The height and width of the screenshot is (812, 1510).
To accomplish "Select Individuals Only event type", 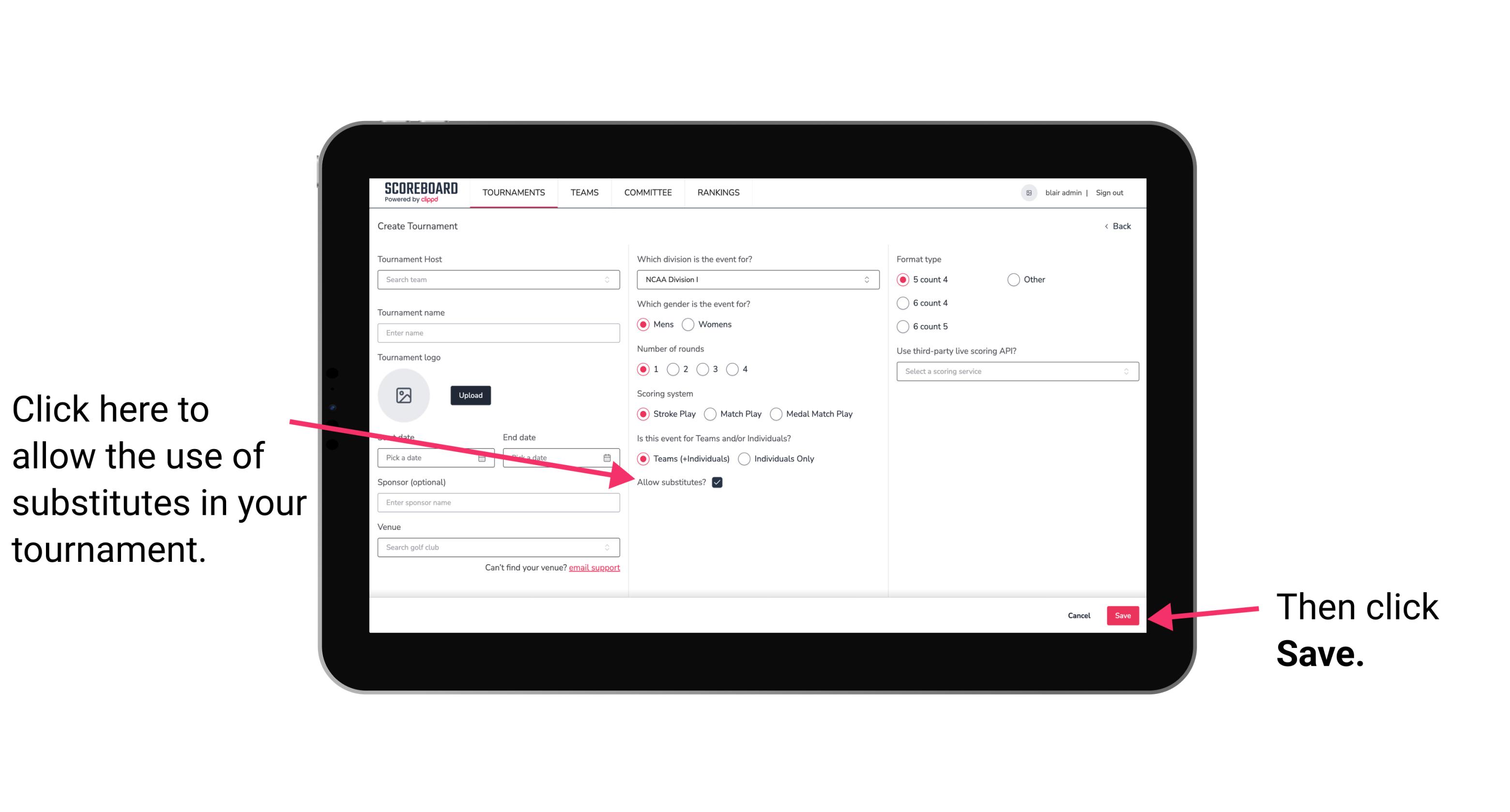I will point(745,459).
